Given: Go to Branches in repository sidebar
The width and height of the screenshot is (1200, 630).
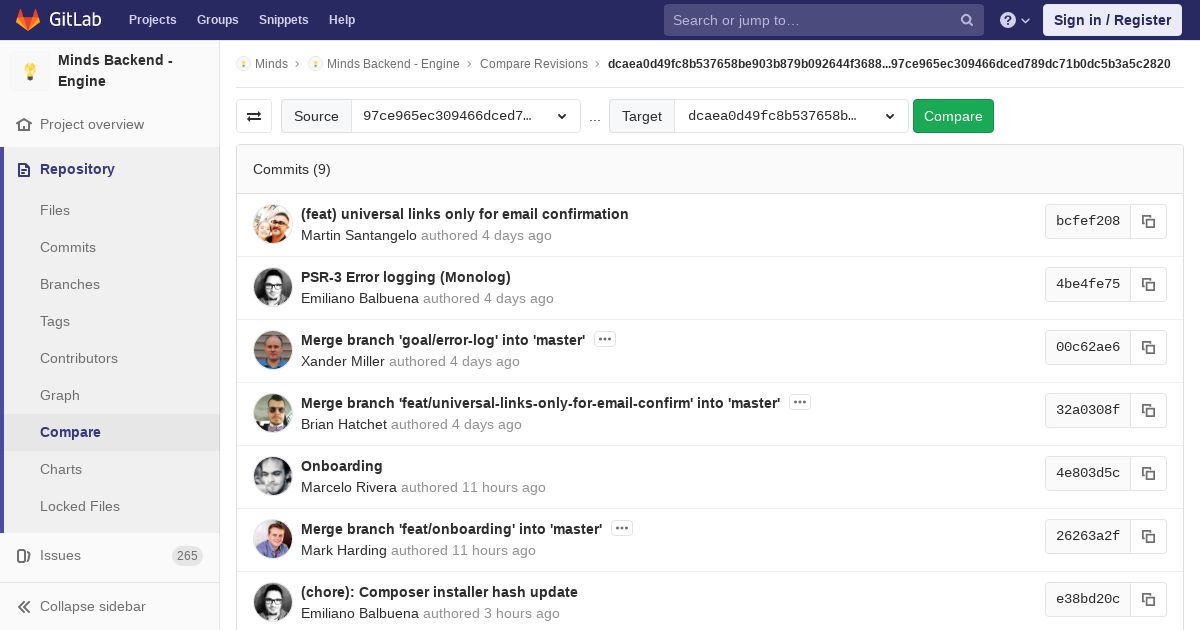Looking at the screenshot, I should (x=70, y=284).
